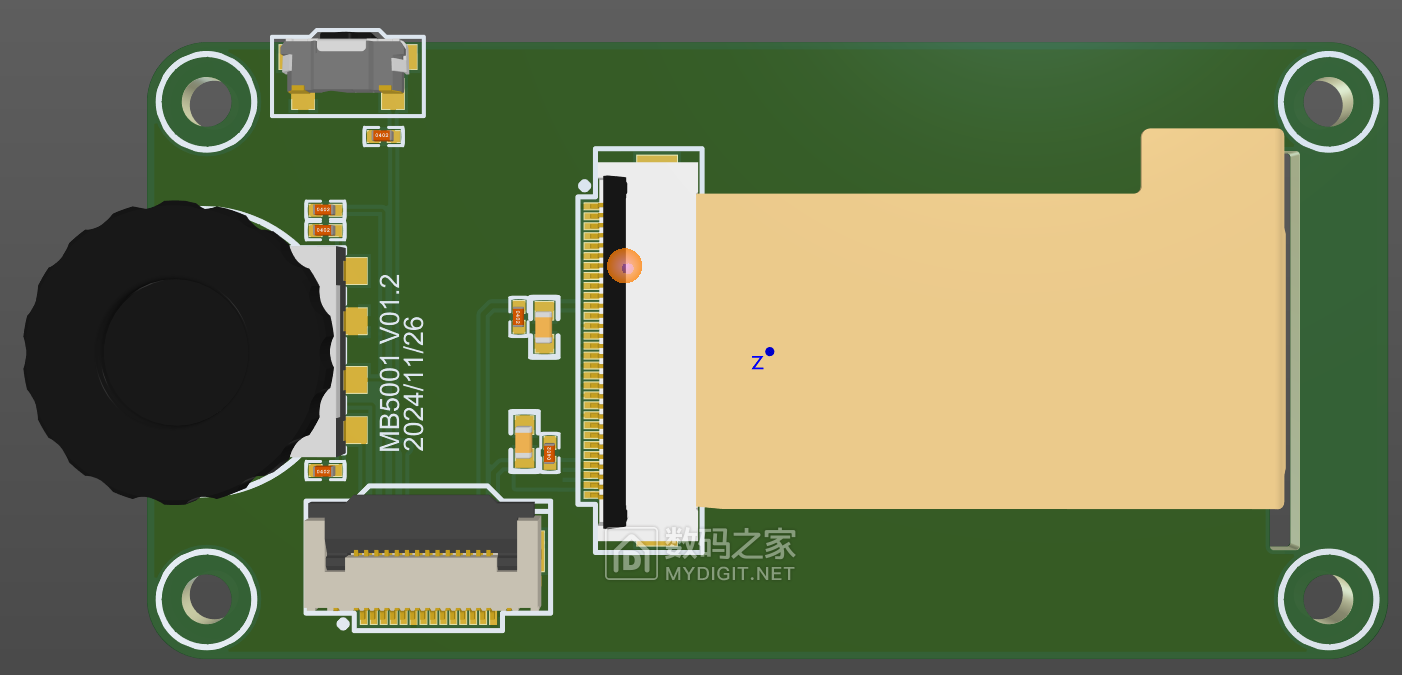Image resolution: width=1402 pixels, height=675 pixels.
Task: Select the upper tan capacitor left of the FPC connector
Action: coord(543,327)
